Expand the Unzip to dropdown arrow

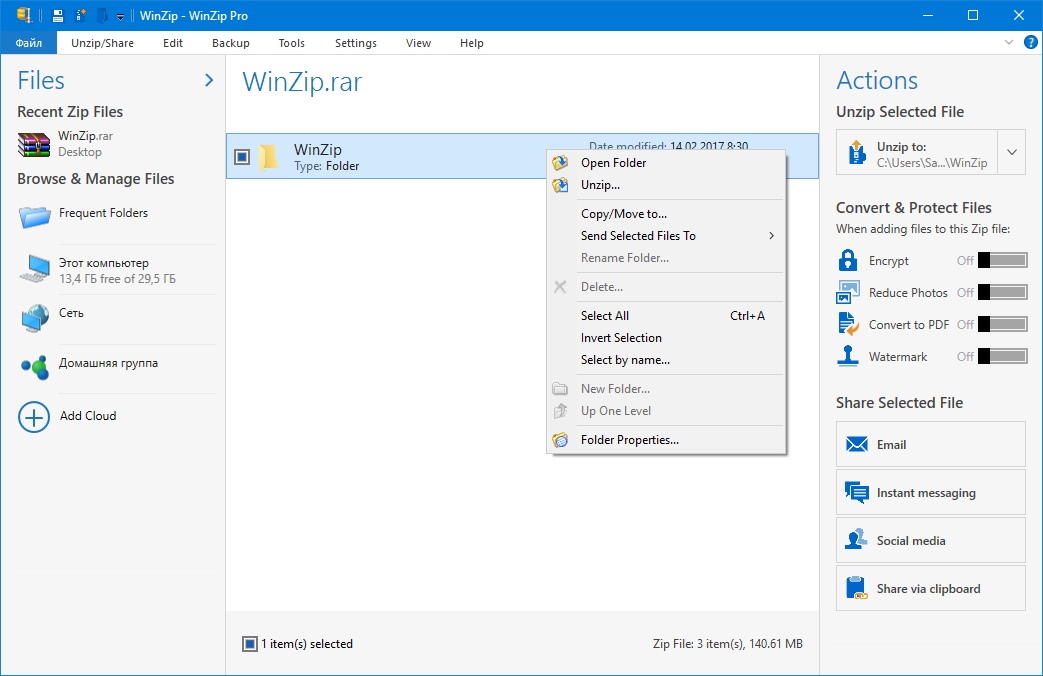click(1012, 153)
